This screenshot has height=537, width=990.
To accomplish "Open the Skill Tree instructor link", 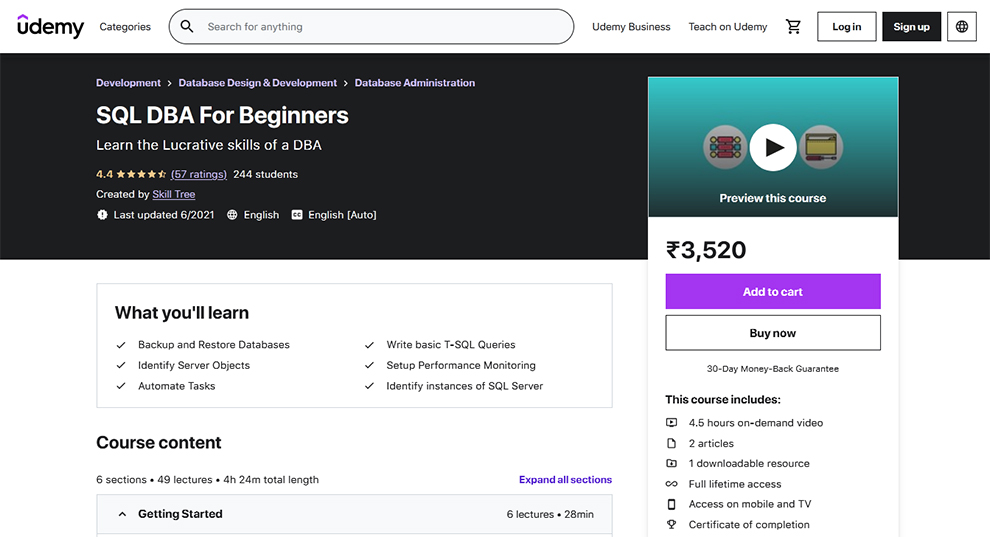I will [174, 194].
